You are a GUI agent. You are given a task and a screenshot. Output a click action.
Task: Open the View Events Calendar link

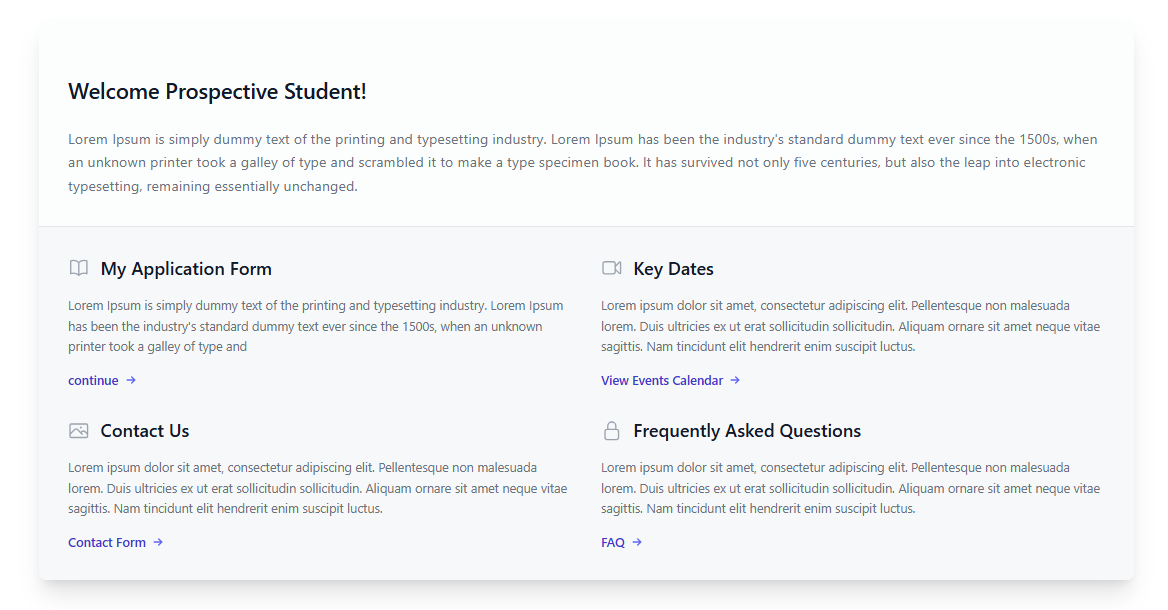[x=662, y=380]
